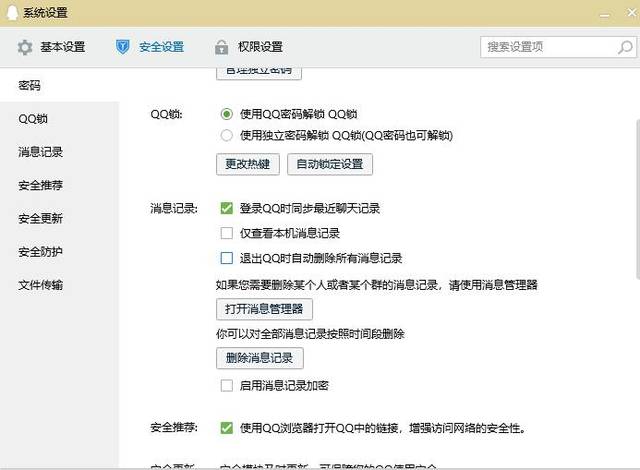Click the 消息记录: section label
Image resolution: width=640 pixels, height=470 pixels.
click(x=174, y=208)
